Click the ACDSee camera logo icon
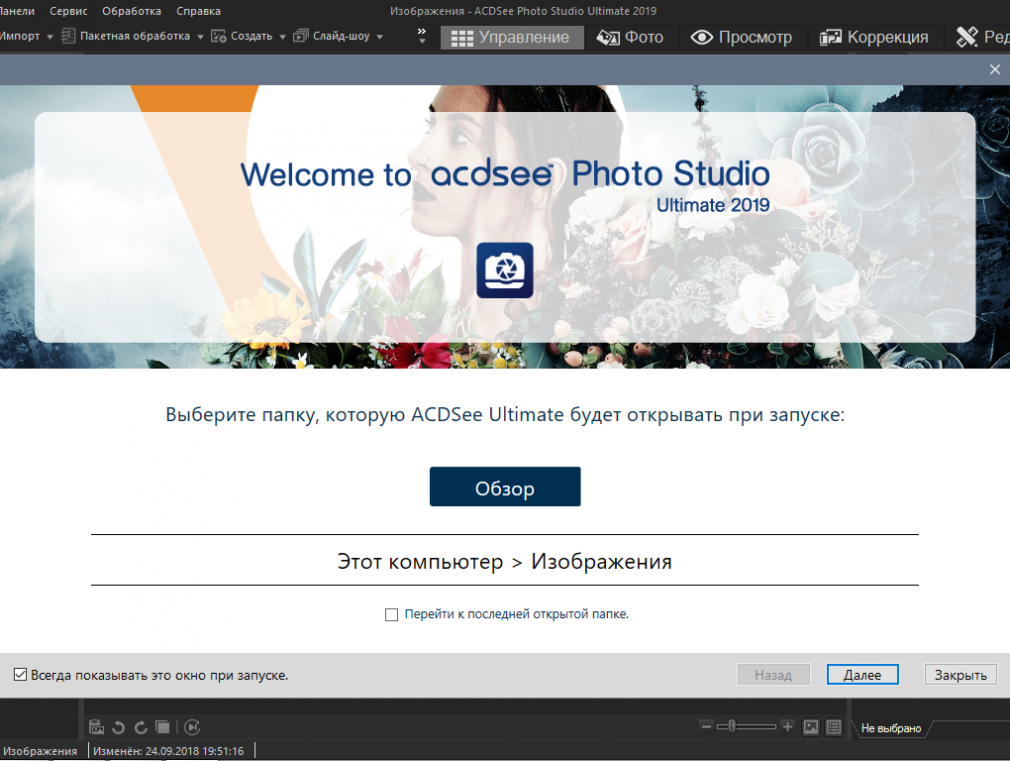 tap(505, 270)
